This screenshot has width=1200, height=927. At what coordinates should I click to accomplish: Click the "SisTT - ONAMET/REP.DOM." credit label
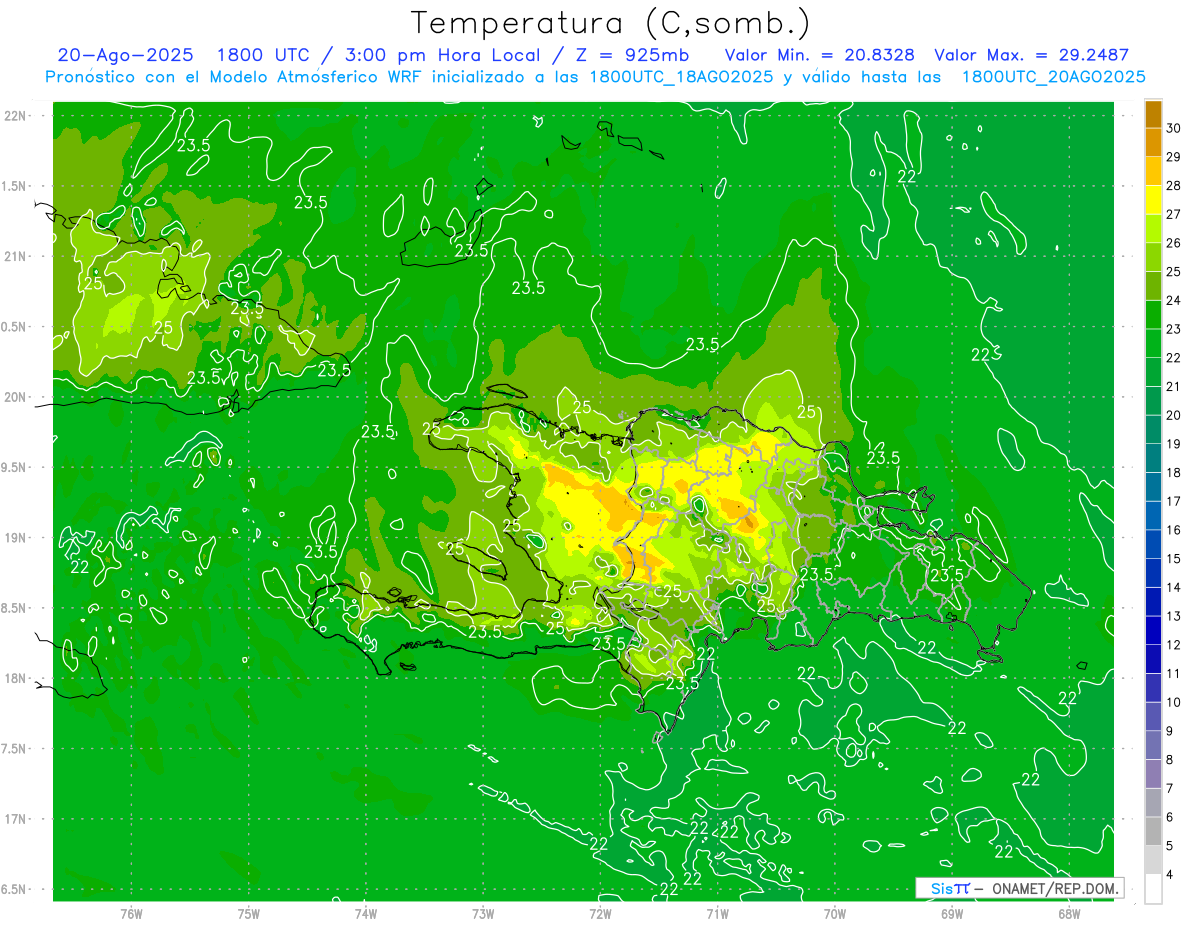(x=1020, y=888)
